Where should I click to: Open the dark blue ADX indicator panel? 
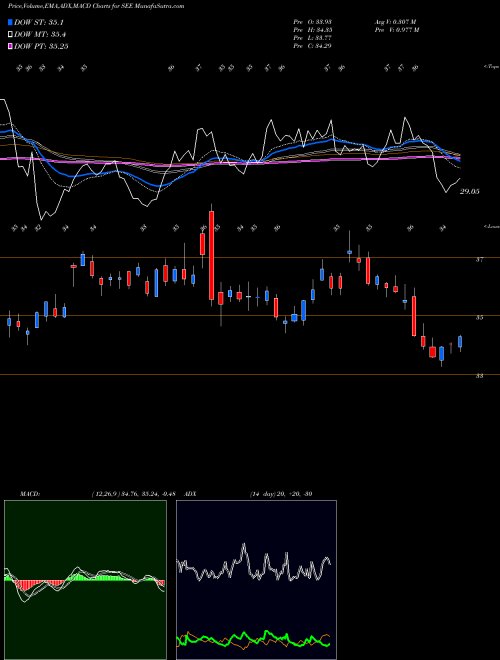256,580
